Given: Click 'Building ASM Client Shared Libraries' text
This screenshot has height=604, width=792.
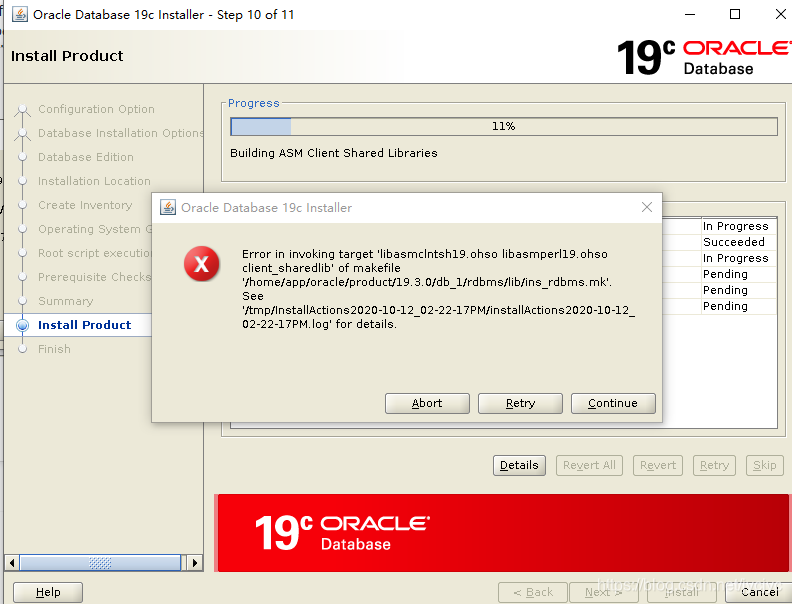Looking at the screenshot, I should click(334, 153).
